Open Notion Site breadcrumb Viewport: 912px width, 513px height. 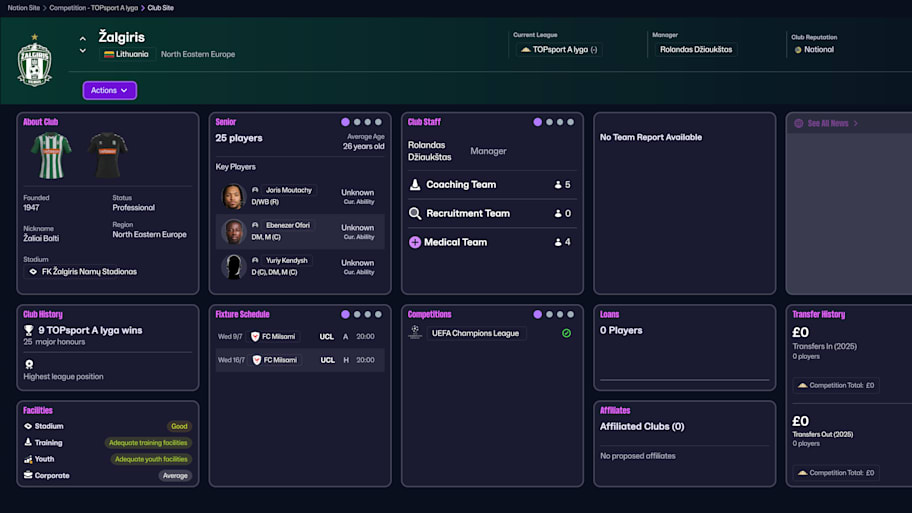tap(24, 8)
